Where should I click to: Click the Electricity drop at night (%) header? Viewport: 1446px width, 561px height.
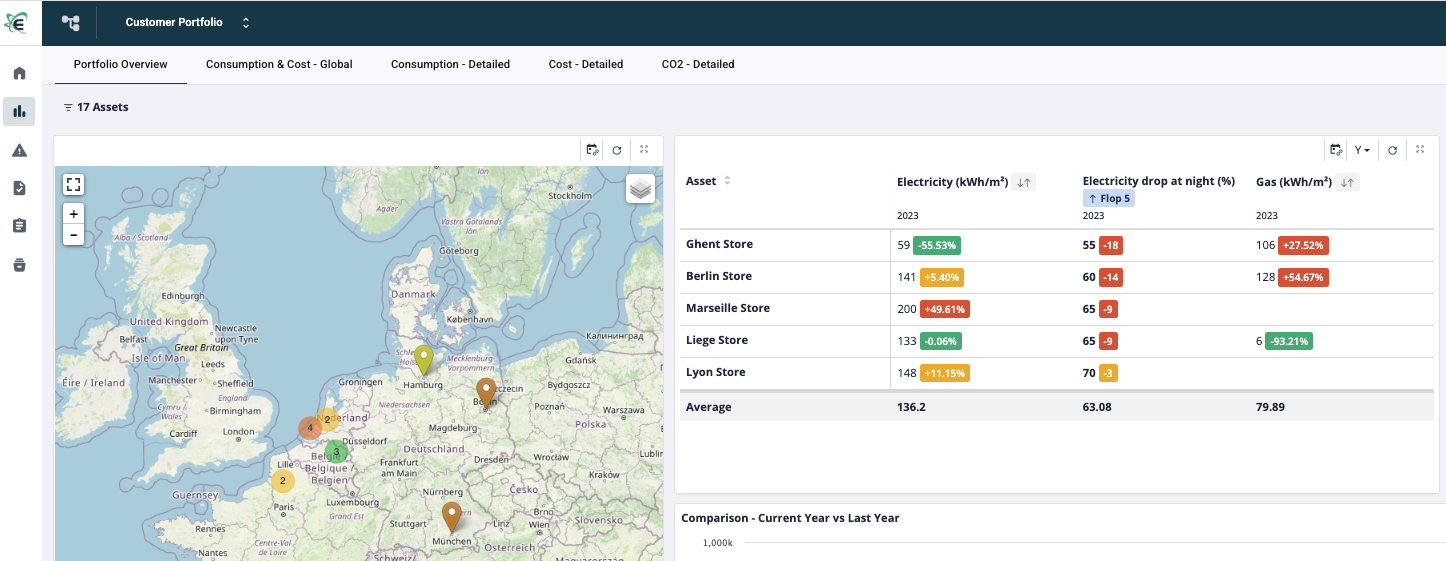click(x=1159, y=181)
